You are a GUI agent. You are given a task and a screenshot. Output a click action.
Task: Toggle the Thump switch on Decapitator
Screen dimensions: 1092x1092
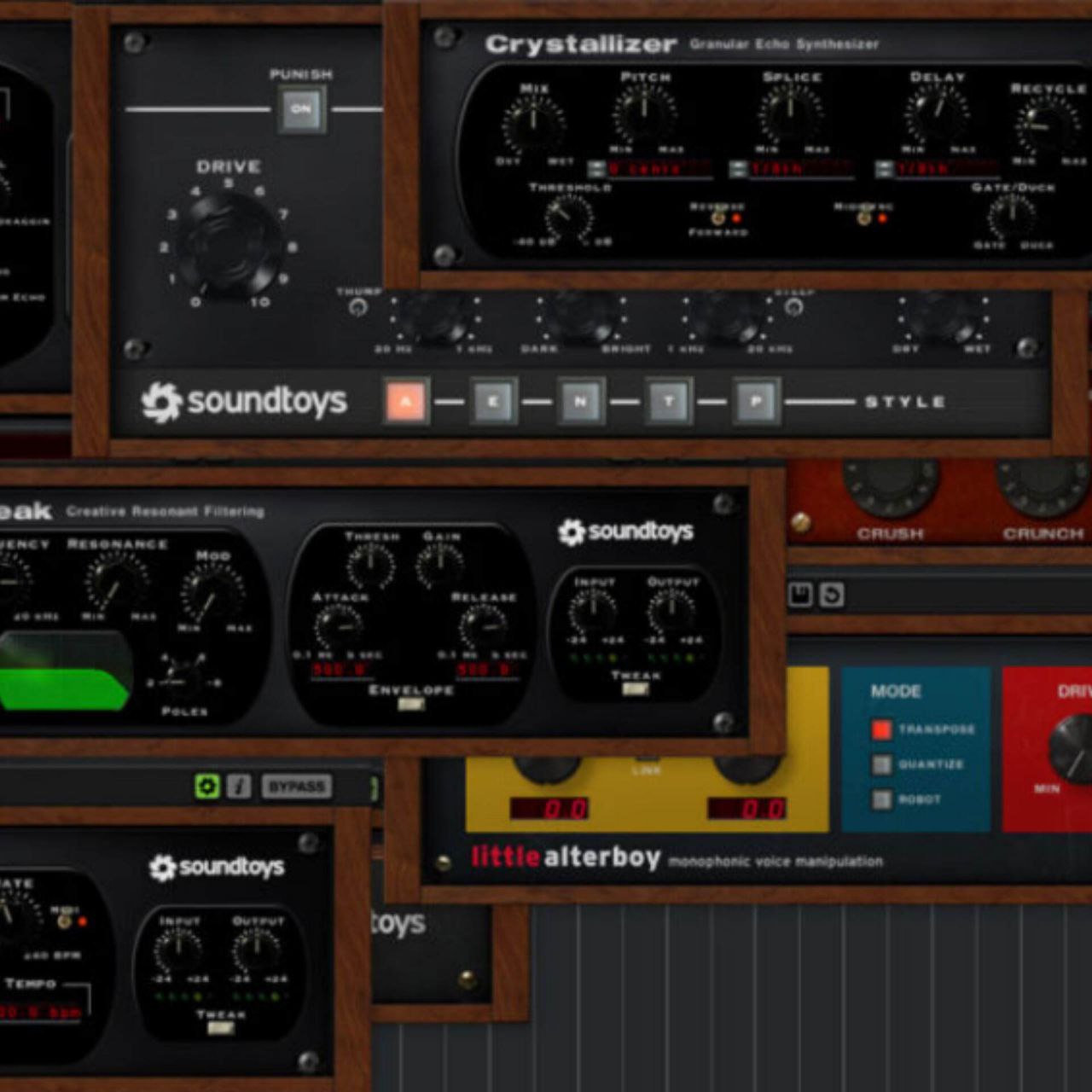coord(358,307)
